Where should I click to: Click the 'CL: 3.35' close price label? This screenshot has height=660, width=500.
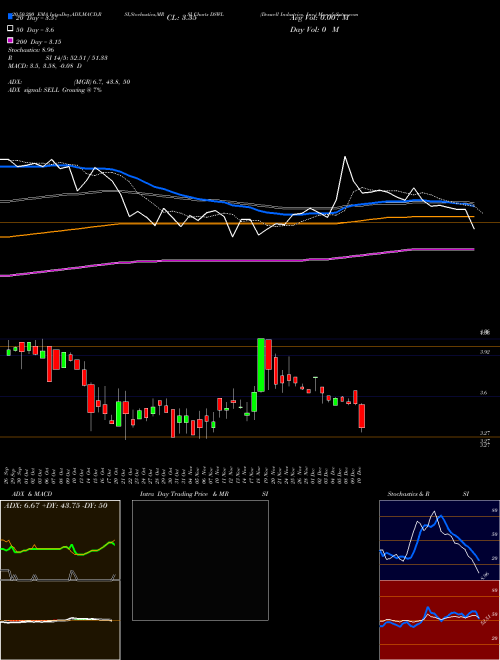pyautogui.click(x=181, y=18)
